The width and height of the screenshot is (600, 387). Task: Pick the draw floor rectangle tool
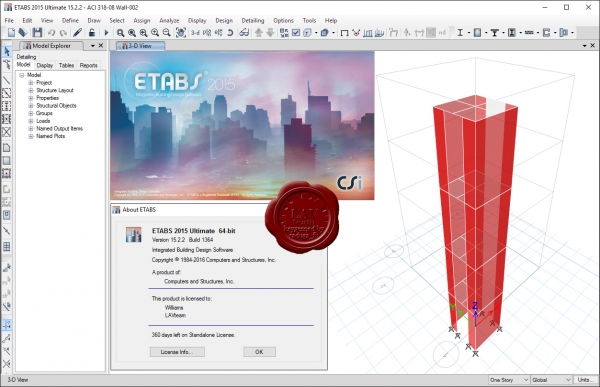pyautogui.click(x=7, y=161)
